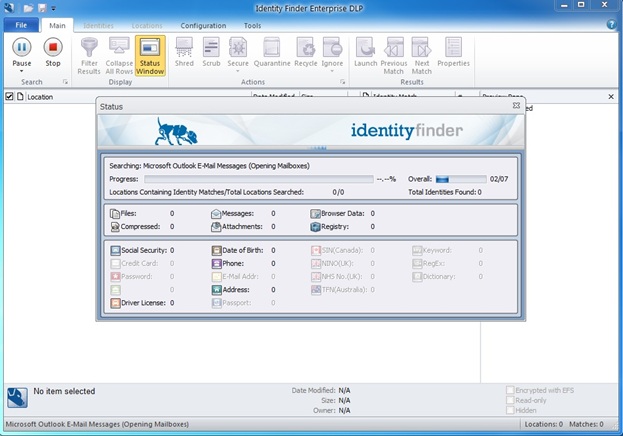Click the Date of Birth identity icon
This screenshot has width=623, height=436.
coord(217,250)
